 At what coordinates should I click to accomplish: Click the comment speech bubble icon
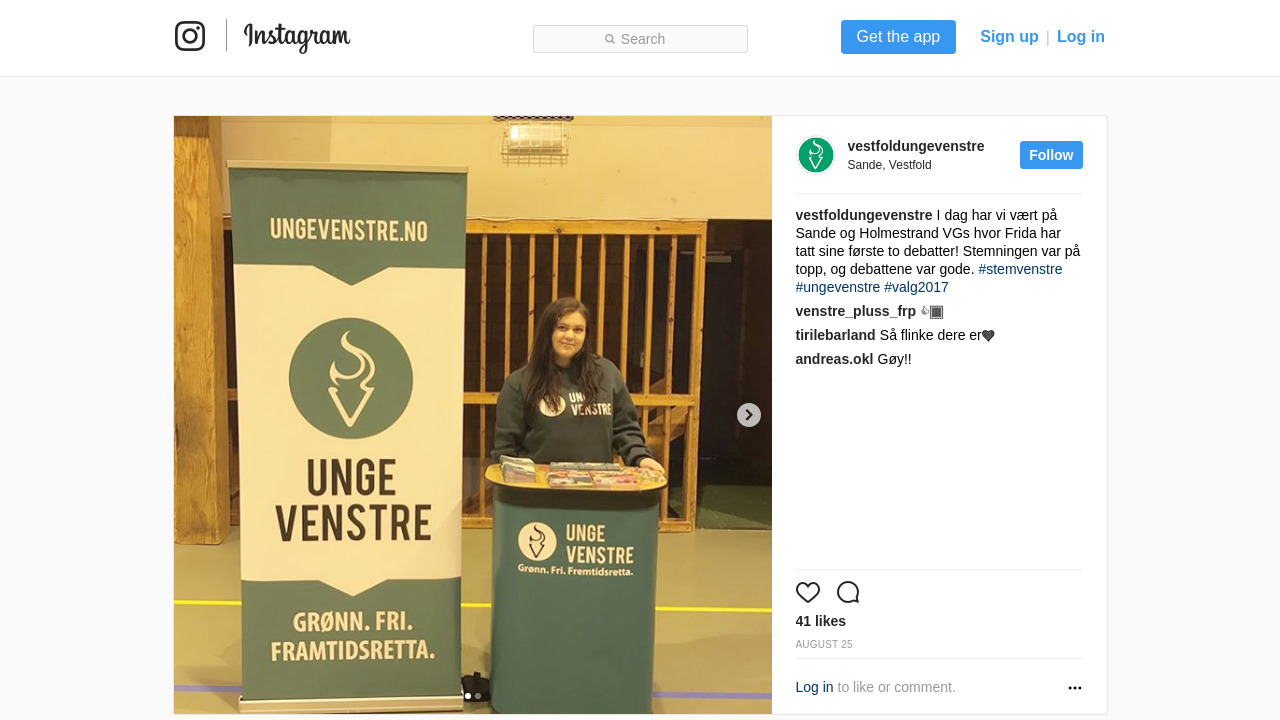point(848,592)
